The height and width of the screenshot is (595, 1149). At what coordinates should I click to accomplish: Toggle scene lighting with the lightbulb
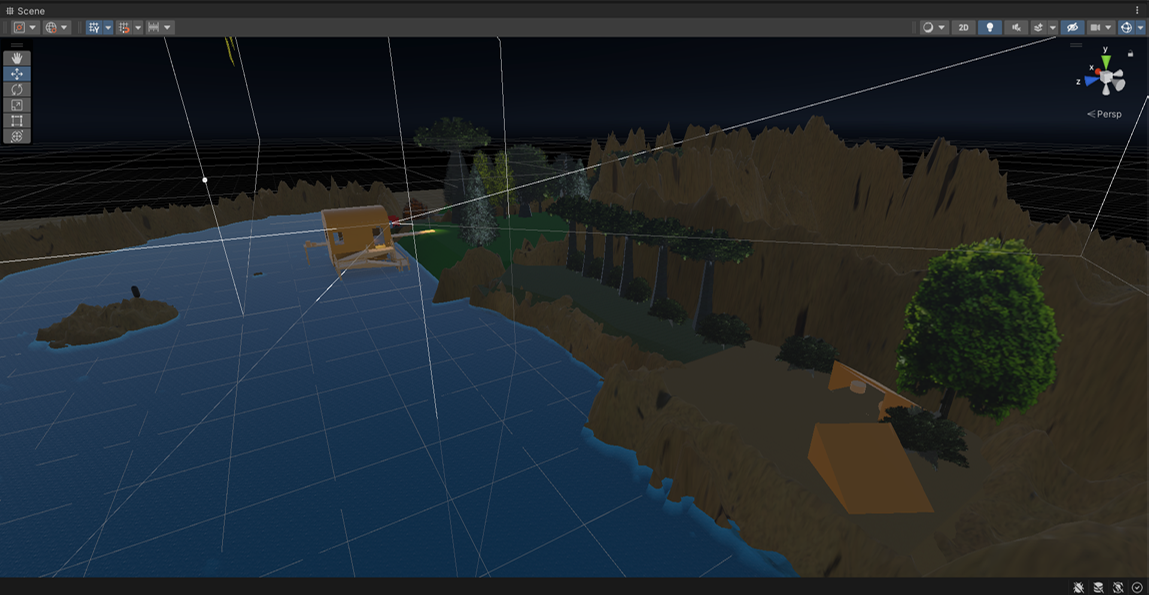point(990,28)
